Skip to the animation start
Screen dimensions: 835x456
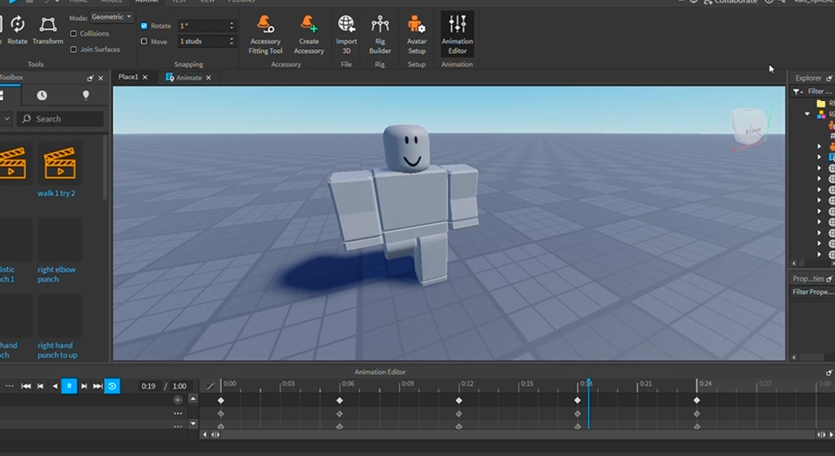[26, 386]
